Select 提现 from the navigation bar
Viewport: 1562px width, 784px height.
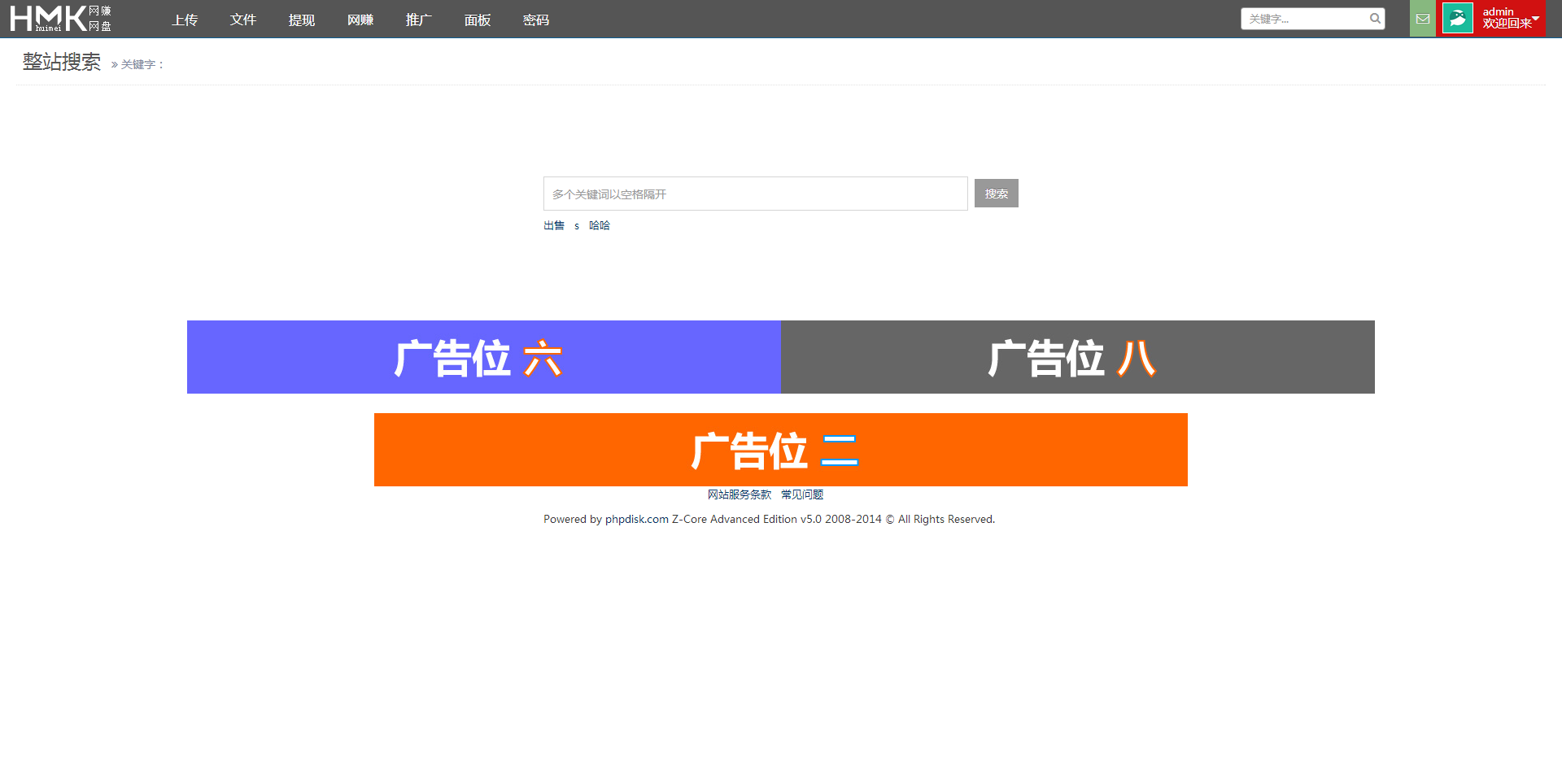pos(301,20)
